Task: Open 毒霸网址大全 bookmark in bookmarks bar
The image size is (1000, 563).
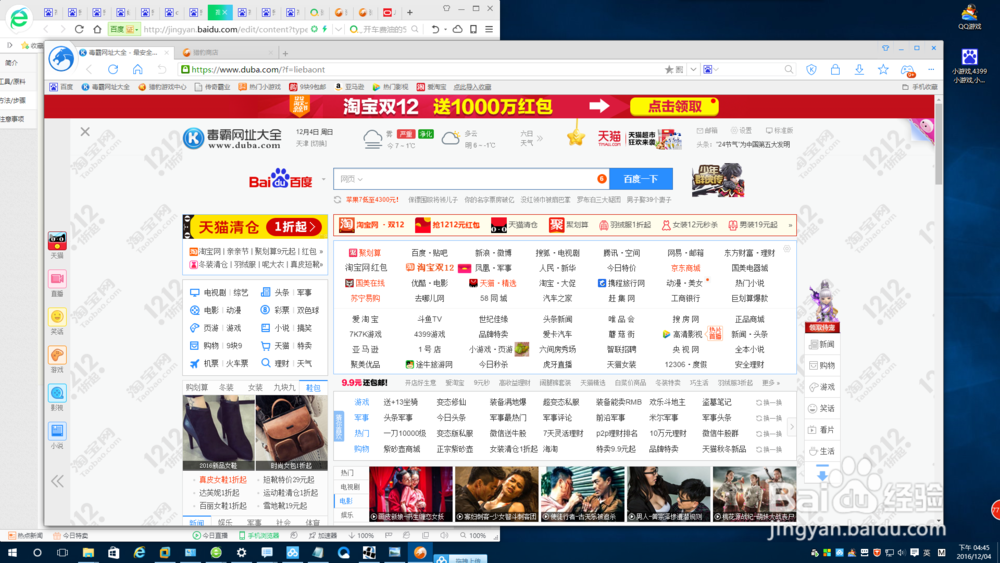Action: tap(106, 87)
